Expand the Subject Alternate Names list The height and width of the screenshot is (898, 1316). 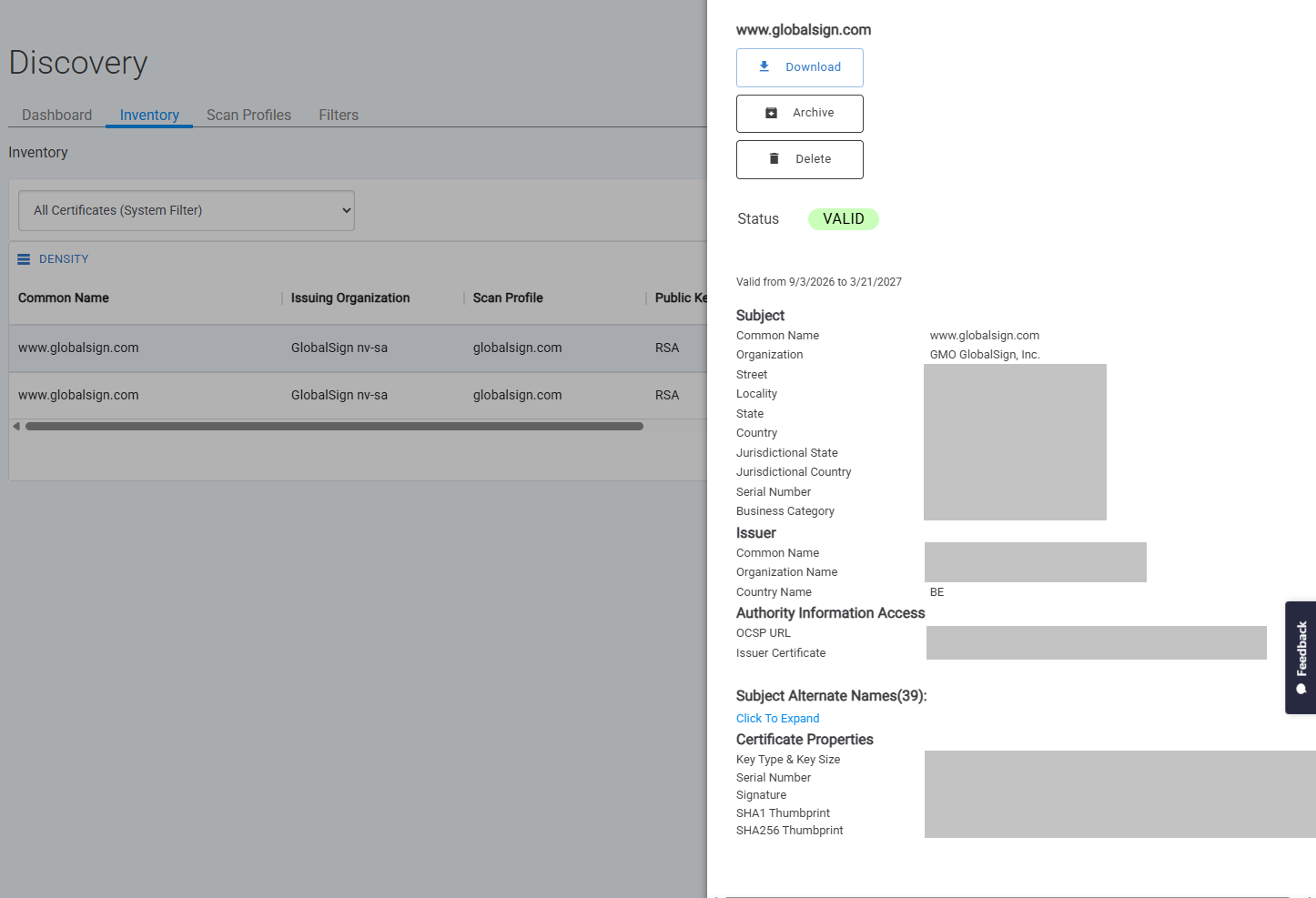(777, 719)
